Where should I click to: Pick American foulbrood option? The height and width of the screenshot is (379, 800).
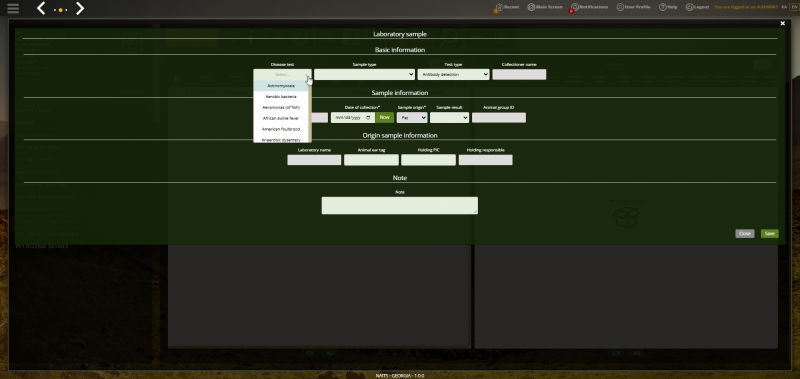pyautogui.click(x=281, y=129)
